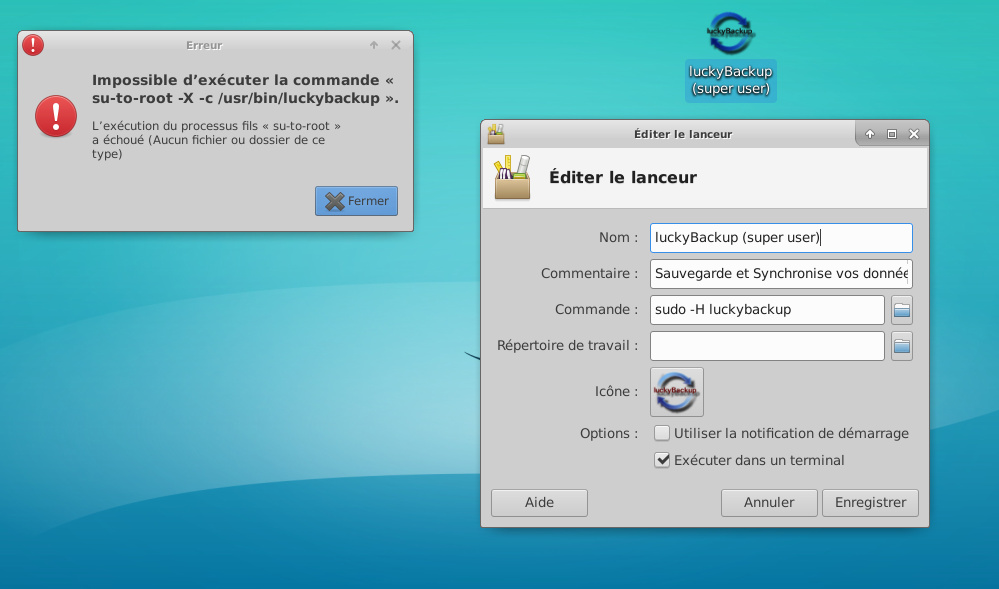Viewport: 999px width, 589px height.
Task: Roll up the Erreur dialog window
Action: pyautogui.click(x=374, y=45)
